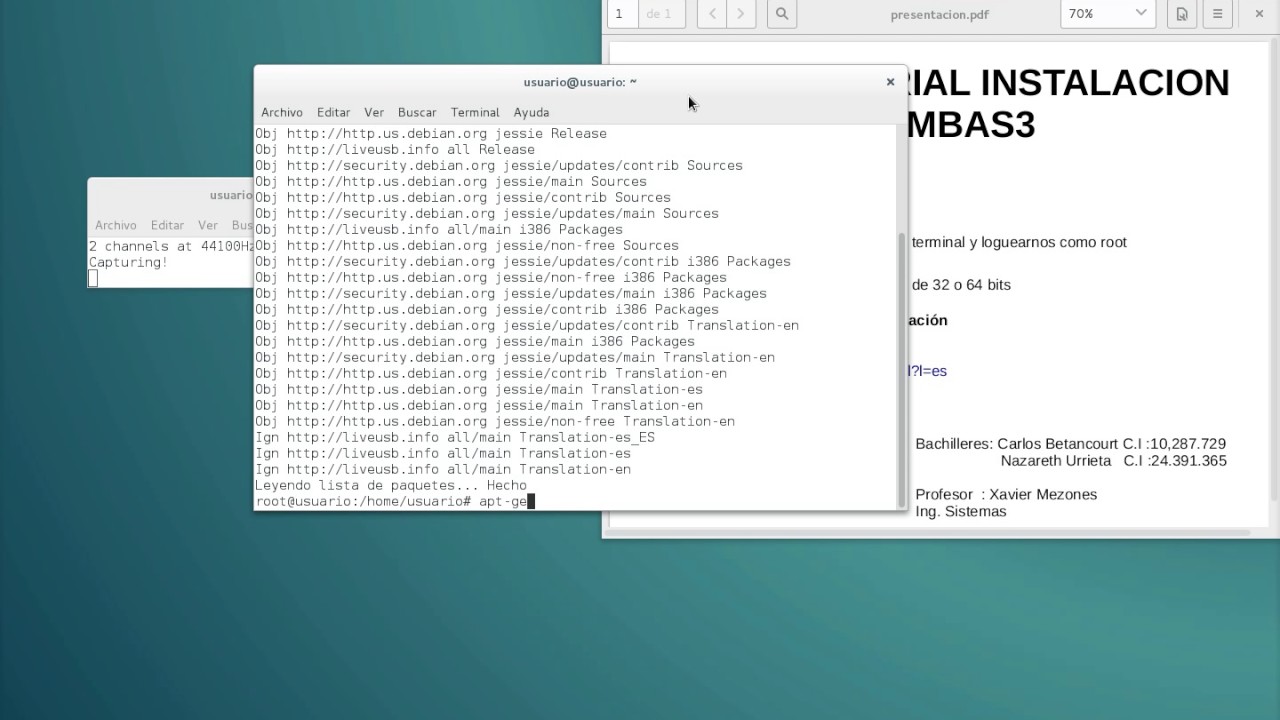The image size is (1280, 720).
Task: Click the root@usuario:/home/usuario# prompt line
Action: [x=395, y=501]
